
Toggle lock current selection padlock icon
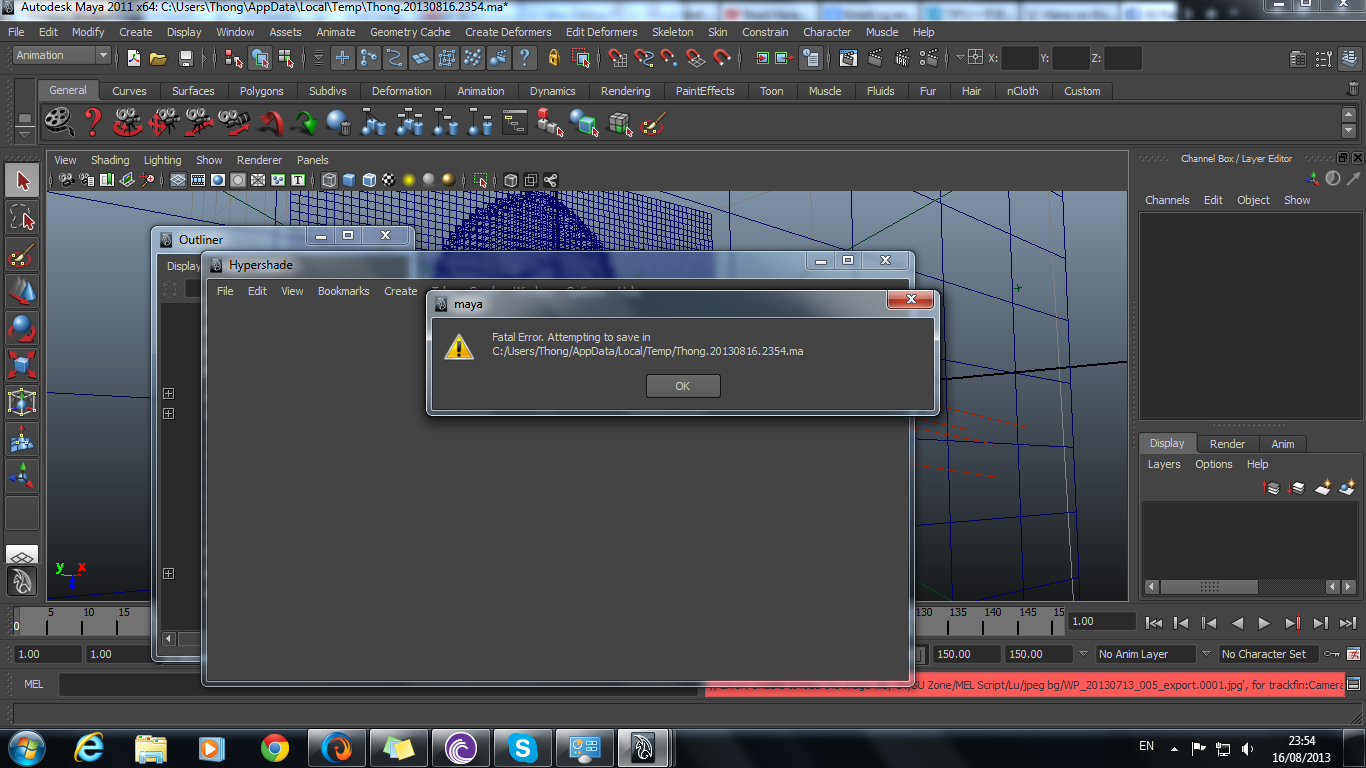pyautogui.click(x=554, y=58)
